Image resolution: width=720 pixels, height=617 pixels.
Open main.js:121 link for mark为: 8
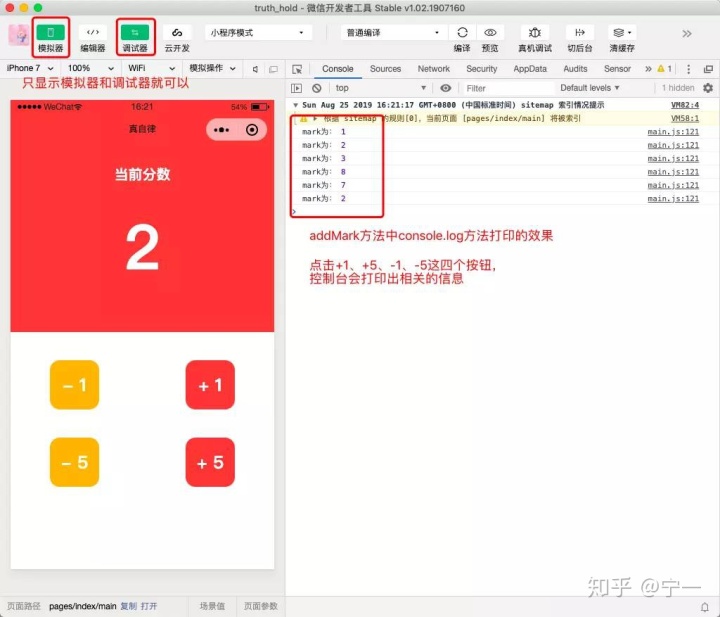tap(673, 172)
